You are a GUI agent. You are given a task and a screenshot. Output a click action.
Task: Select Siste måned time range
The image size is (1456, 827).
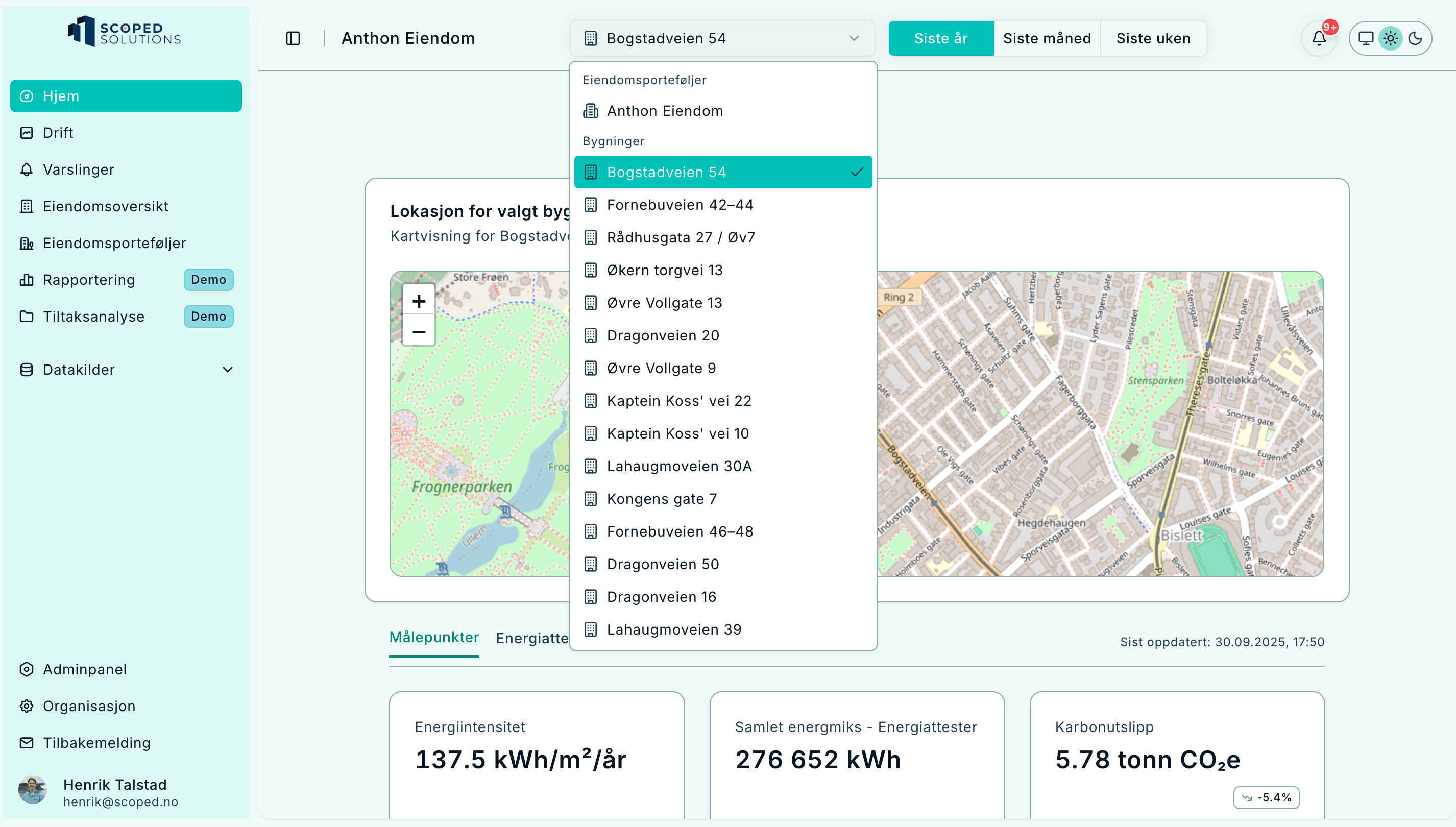coord(1047,38)
